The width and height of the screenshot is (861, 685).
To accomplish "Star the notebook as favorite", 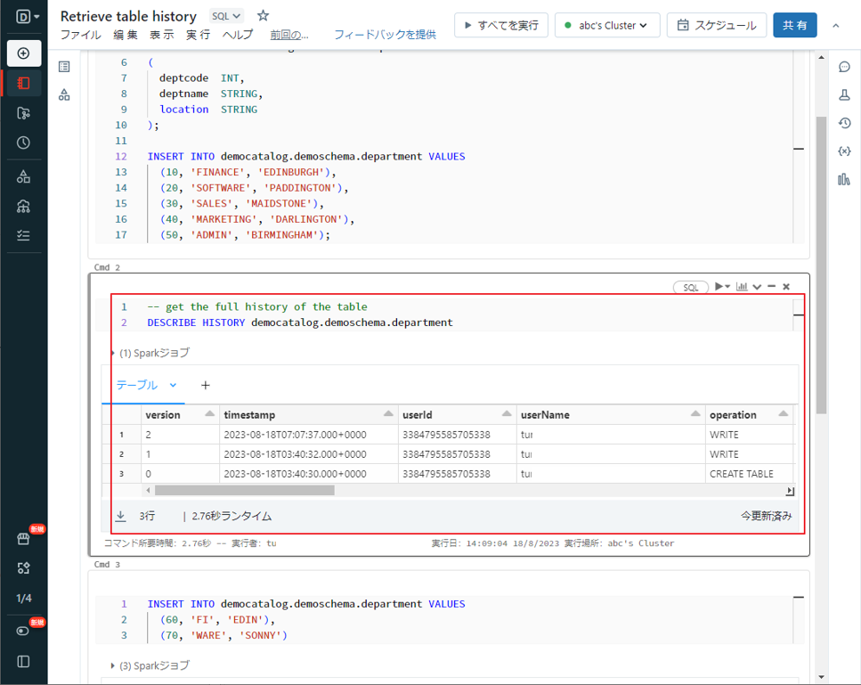I will (x=263, y=16).
